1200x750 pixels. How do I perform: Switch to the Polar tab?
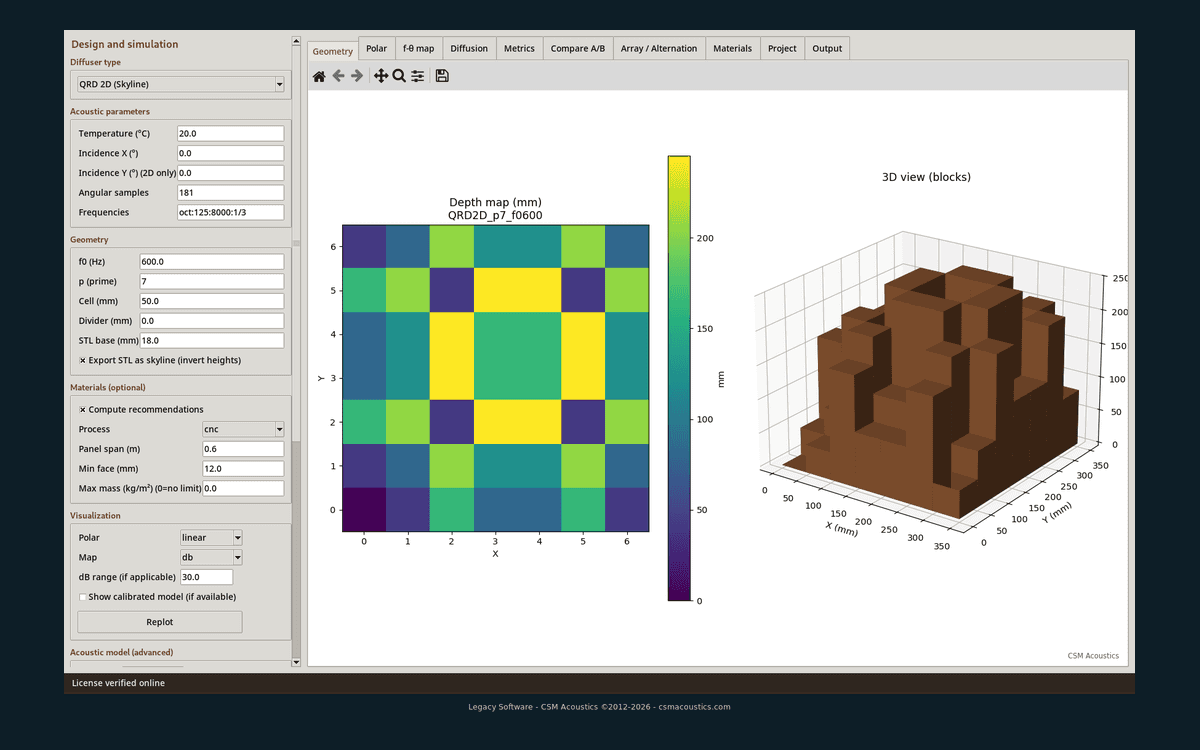coord(376,48)
